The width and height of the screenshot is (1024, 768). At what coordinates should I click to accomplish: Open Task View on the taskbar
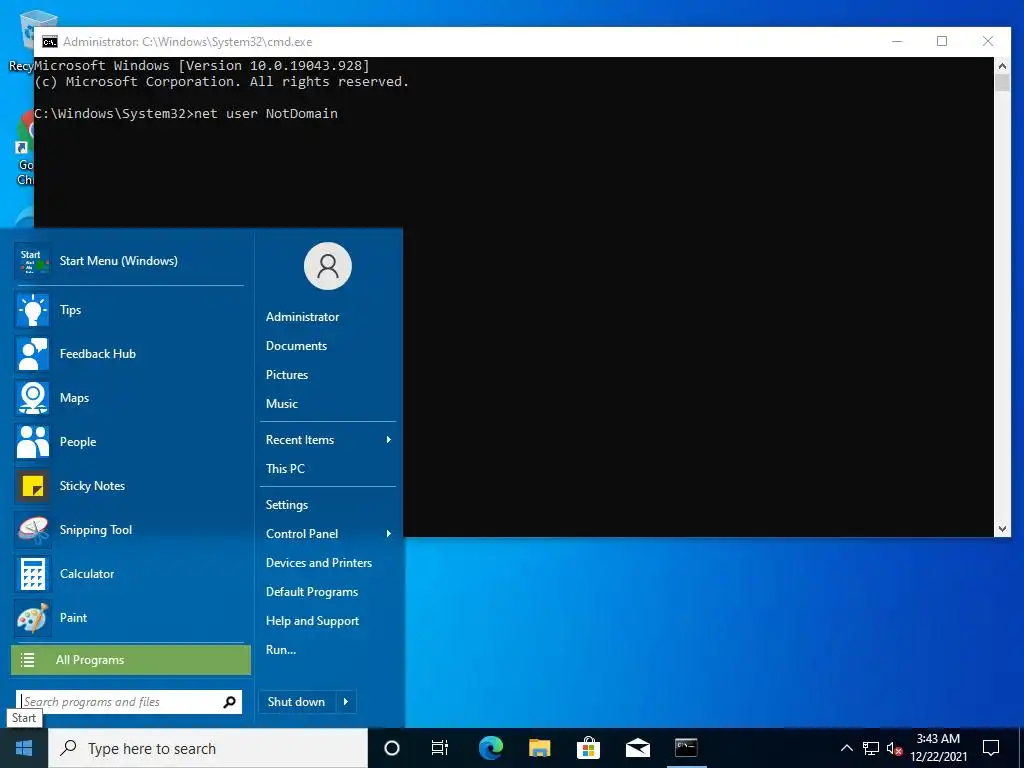tap(440, 748)
